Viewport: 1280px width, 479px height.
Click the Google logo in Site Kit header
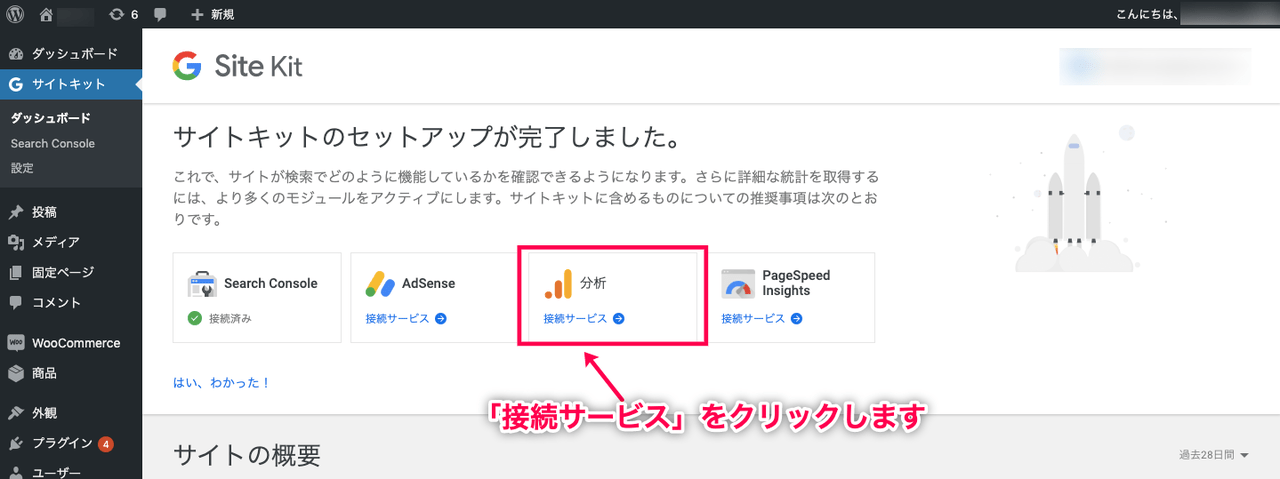pyautogui.click(x=187, y=66)
